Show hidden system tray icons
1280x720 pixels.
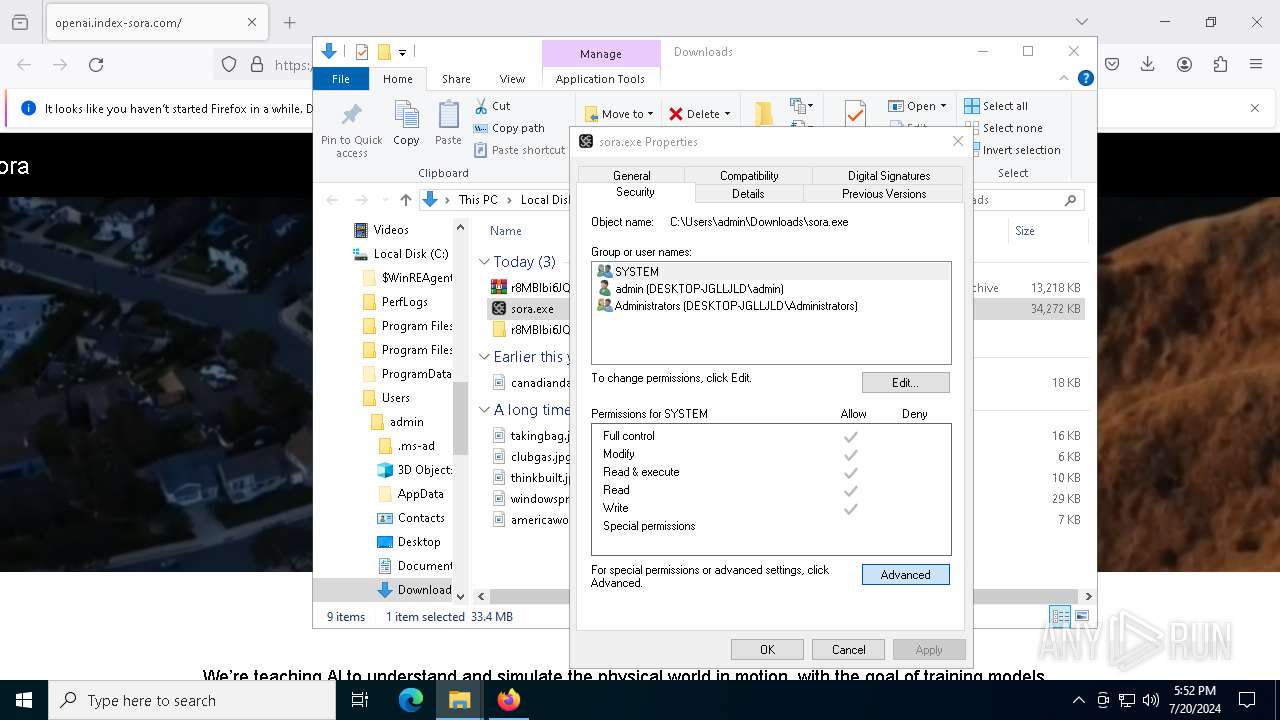pyautogui.click(x=1078, y=700)
